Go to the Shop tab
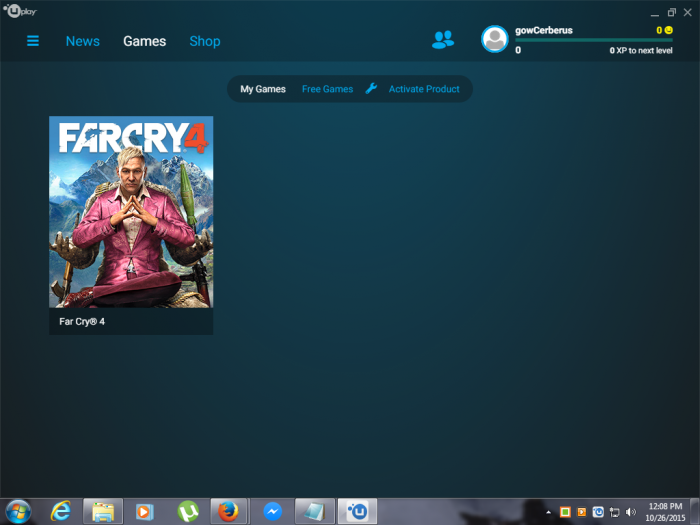This screenshot has width=700, height=525. (205, 41)
